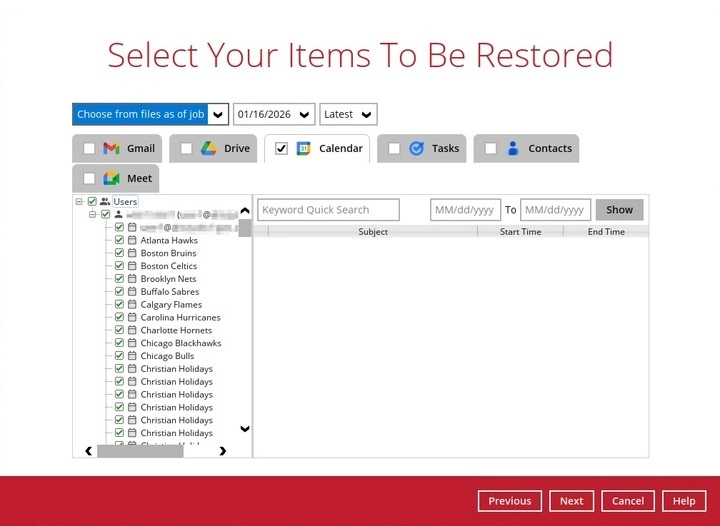Click calendar icon beside Atlanta Hawks
The height and width of the screenshot is (526, 720).
(x=132, y=241)
